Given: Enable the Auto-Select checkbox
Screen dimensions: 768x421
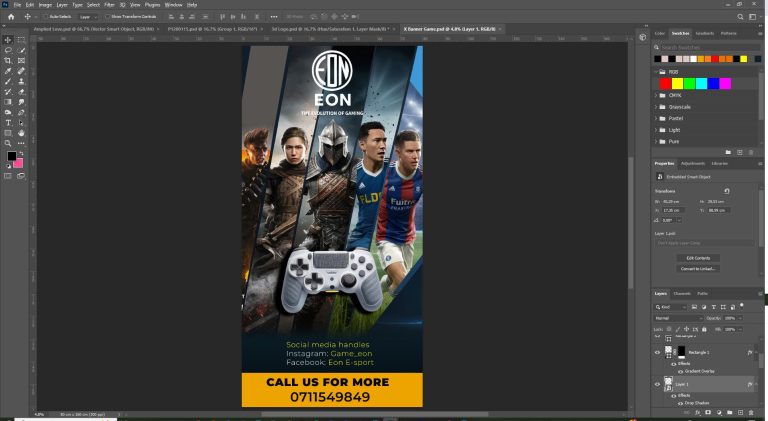Looking at the screenshot, I should tap(44, 17).
